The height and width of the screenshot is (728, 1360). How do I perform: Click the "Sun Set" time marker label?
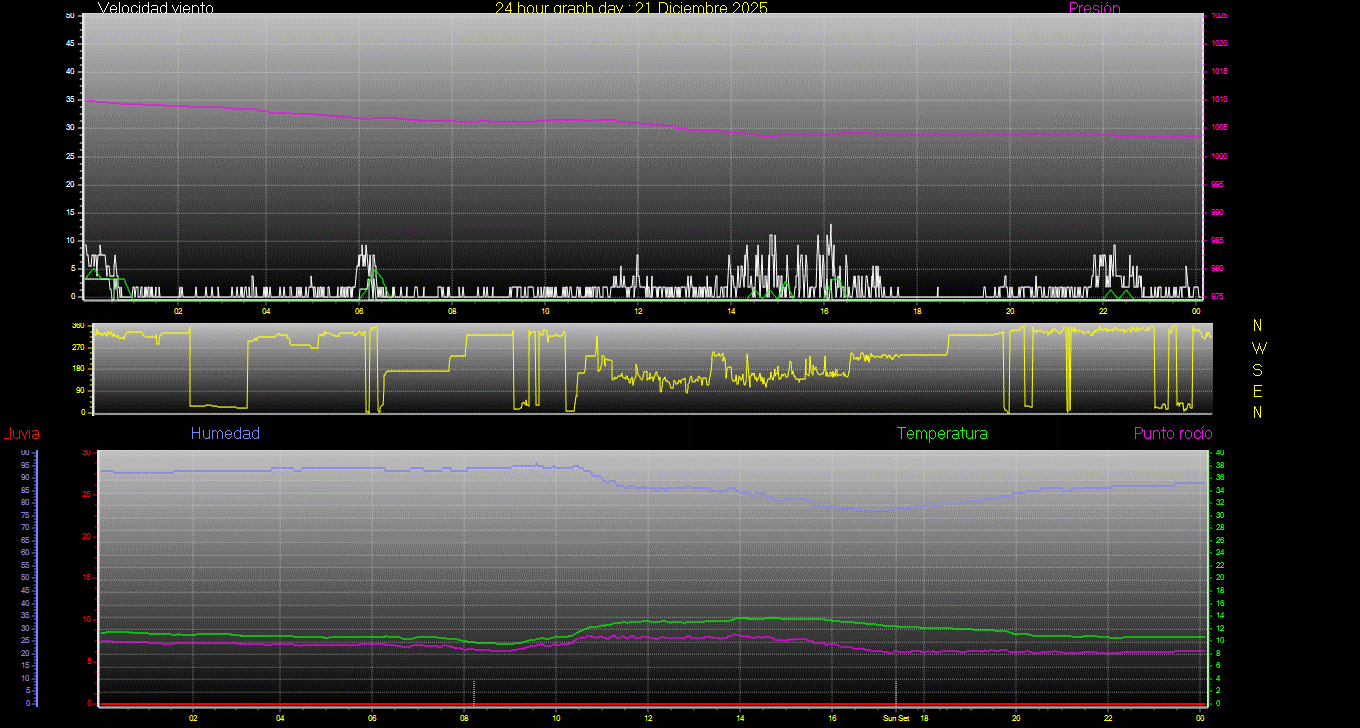click(896, 718)
